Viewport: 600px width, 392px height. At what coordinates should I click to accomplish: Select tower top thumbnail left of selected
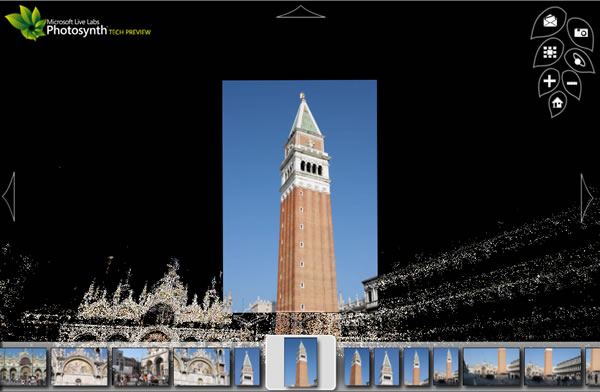[247, 366]
